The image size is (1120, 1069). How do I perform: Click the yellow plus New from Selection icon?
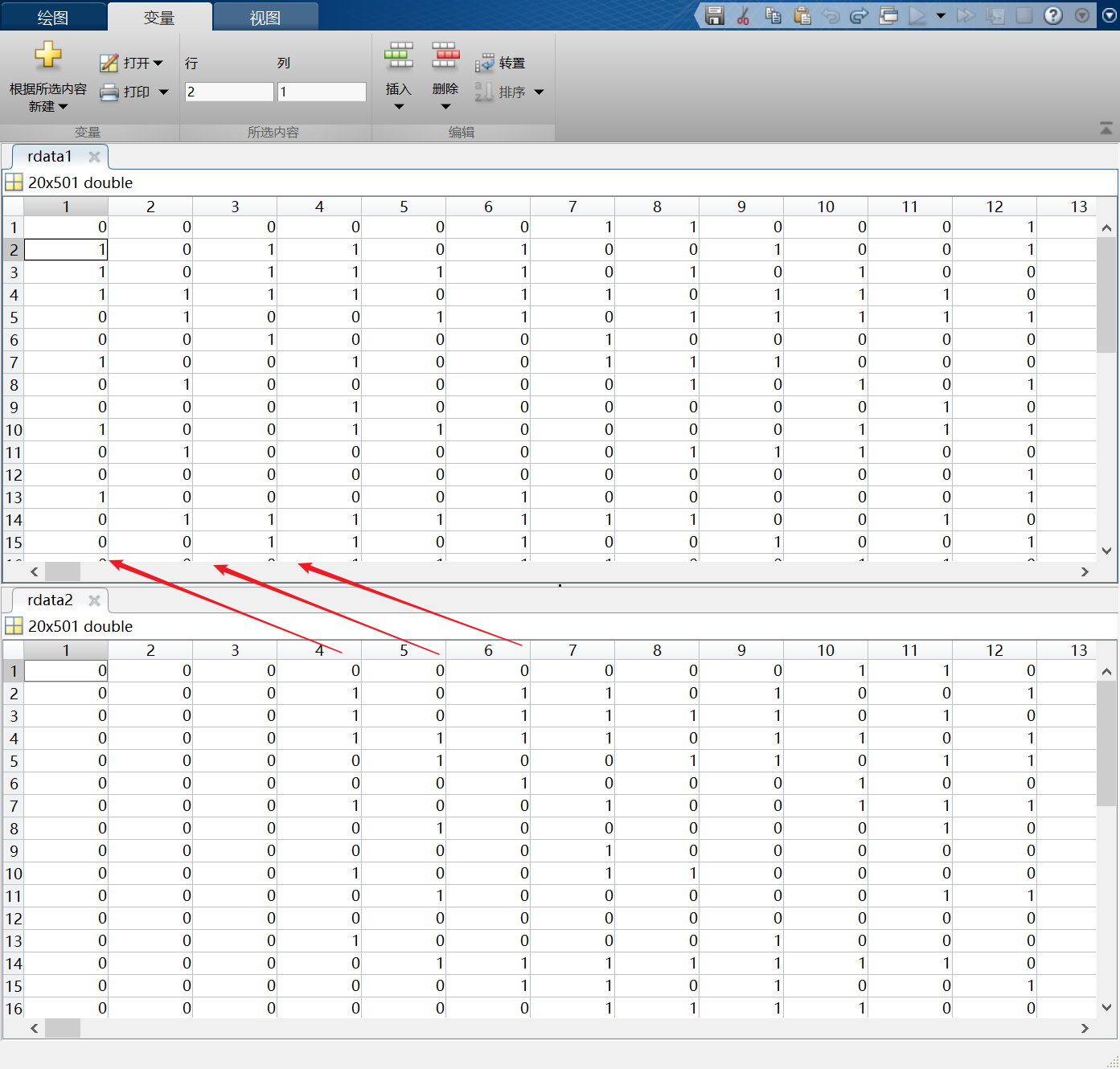coord(48,55)
